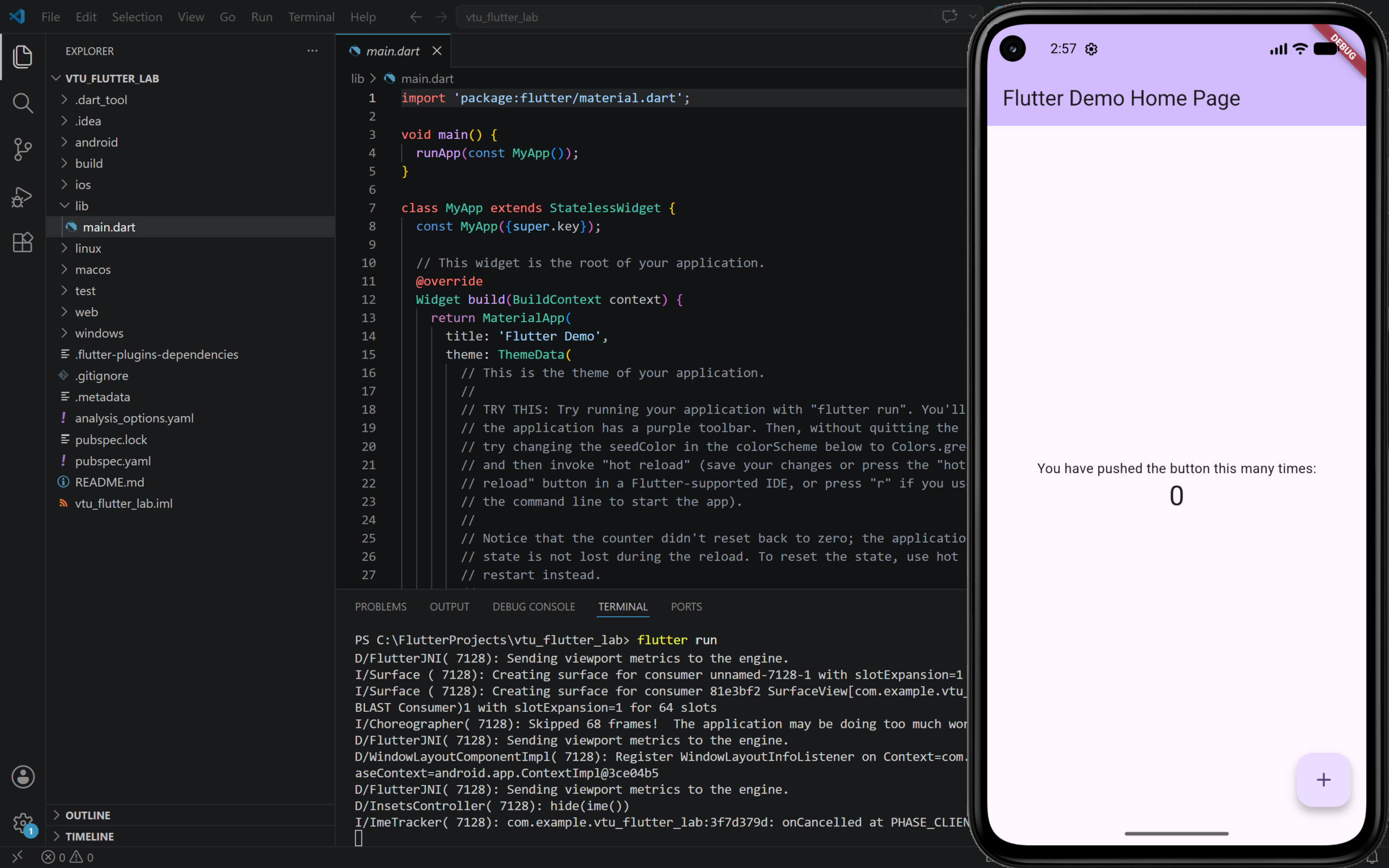Open the Run and Debug view icon

point(22,196)
